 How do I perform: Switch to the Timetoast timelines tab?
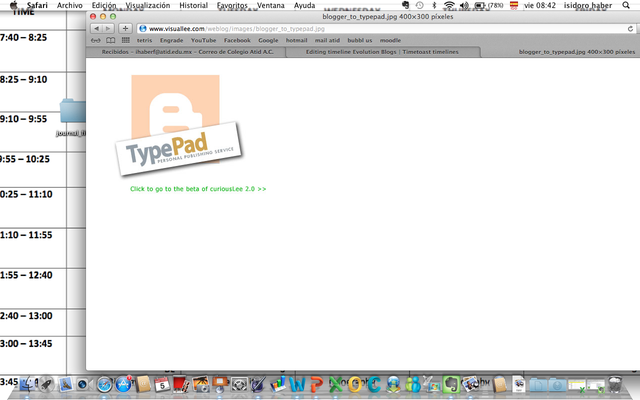tap(382, 52)
